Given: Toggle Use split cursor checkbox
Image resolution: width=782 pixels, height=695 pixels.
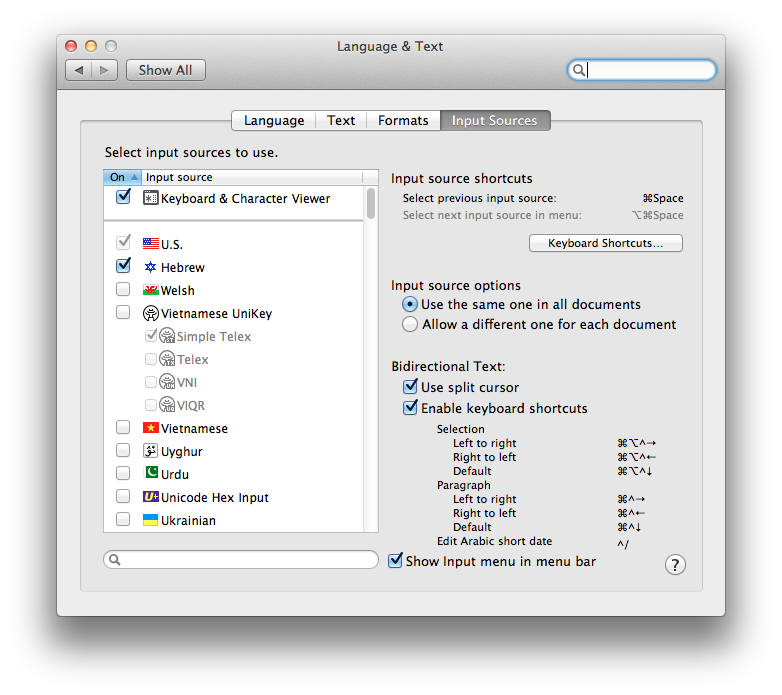Looking at the screenshot, I should pos(410,387).
